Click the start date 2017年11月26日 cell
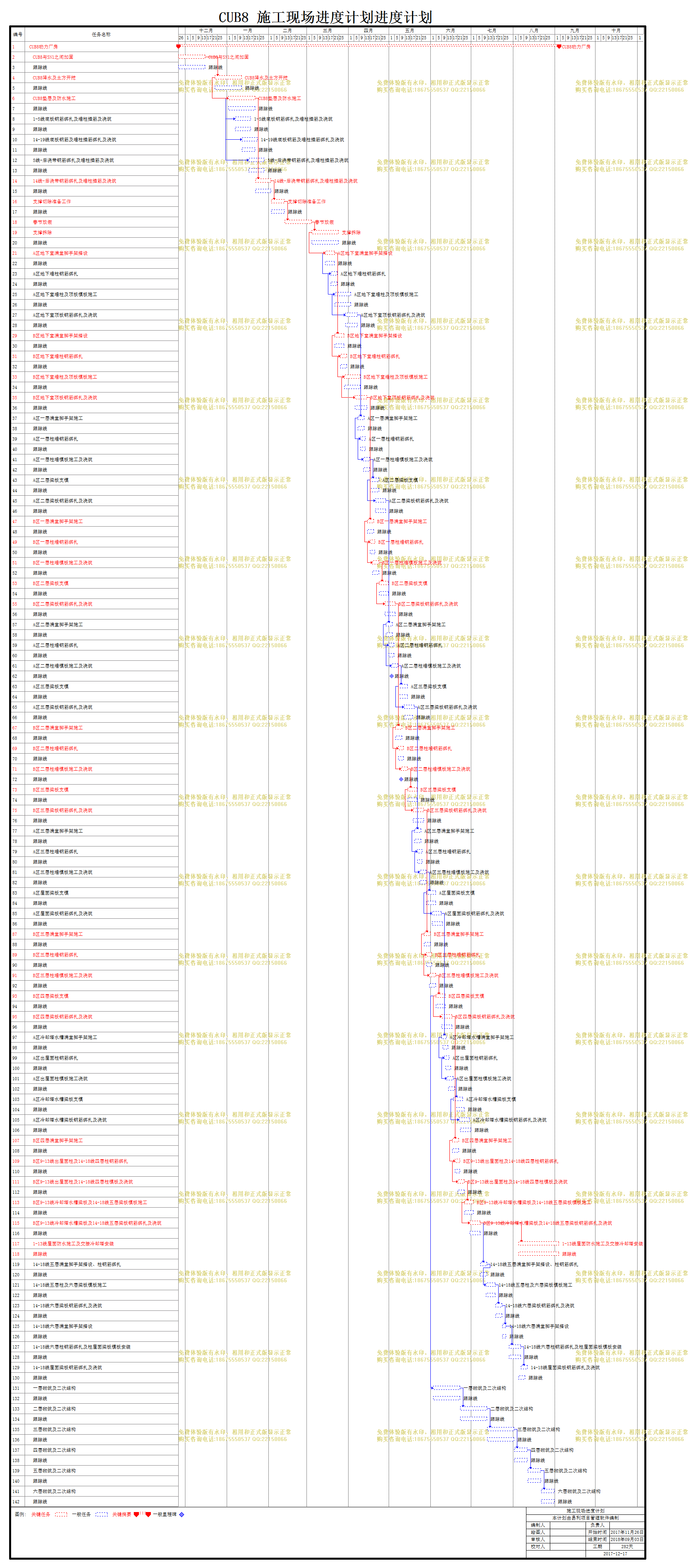The width and height of the screenshot is (688, 1568). pyautogui.click(x=626, y=1532)
